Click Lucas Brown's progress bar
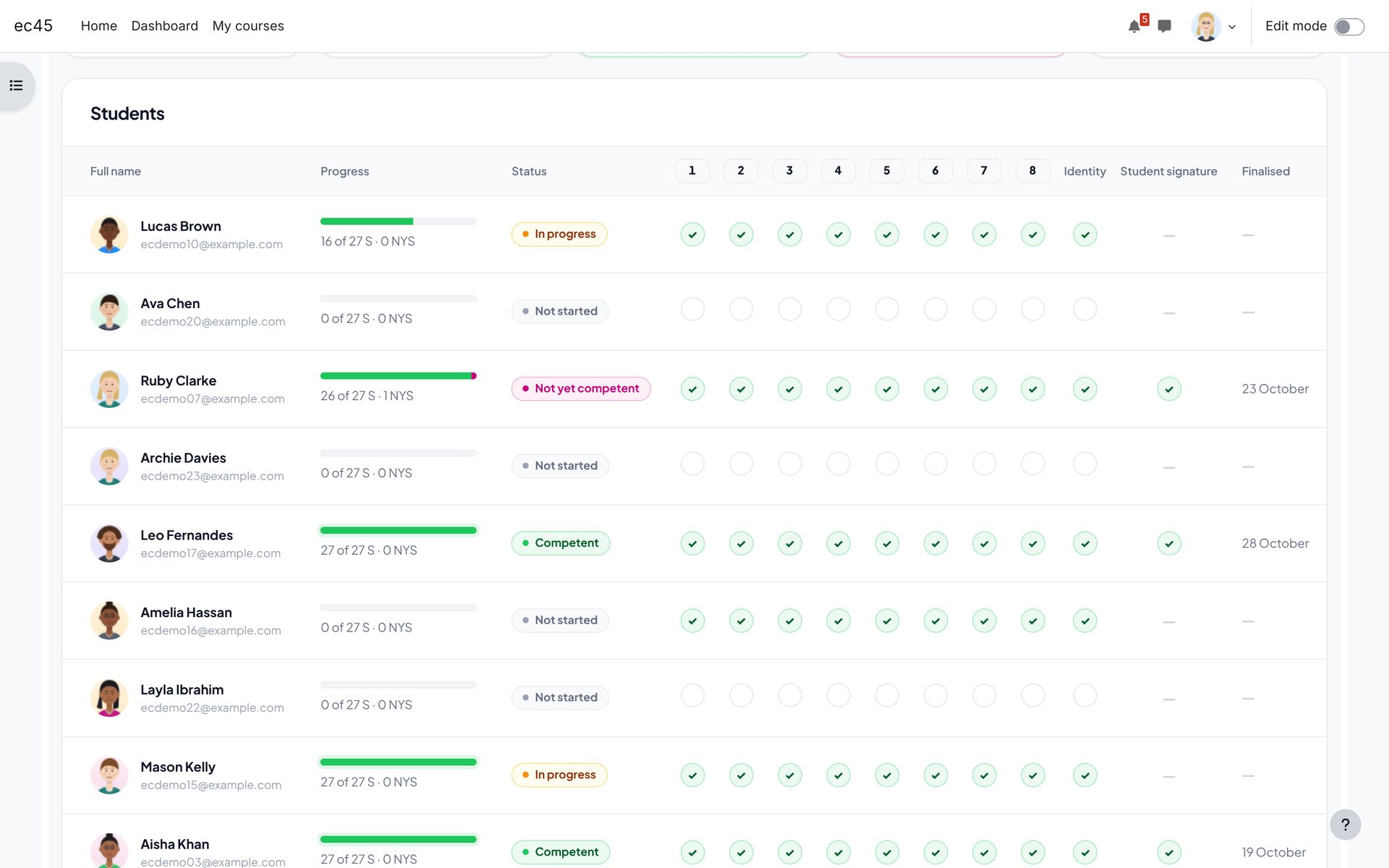The image size is (1389, 868). 399,221
